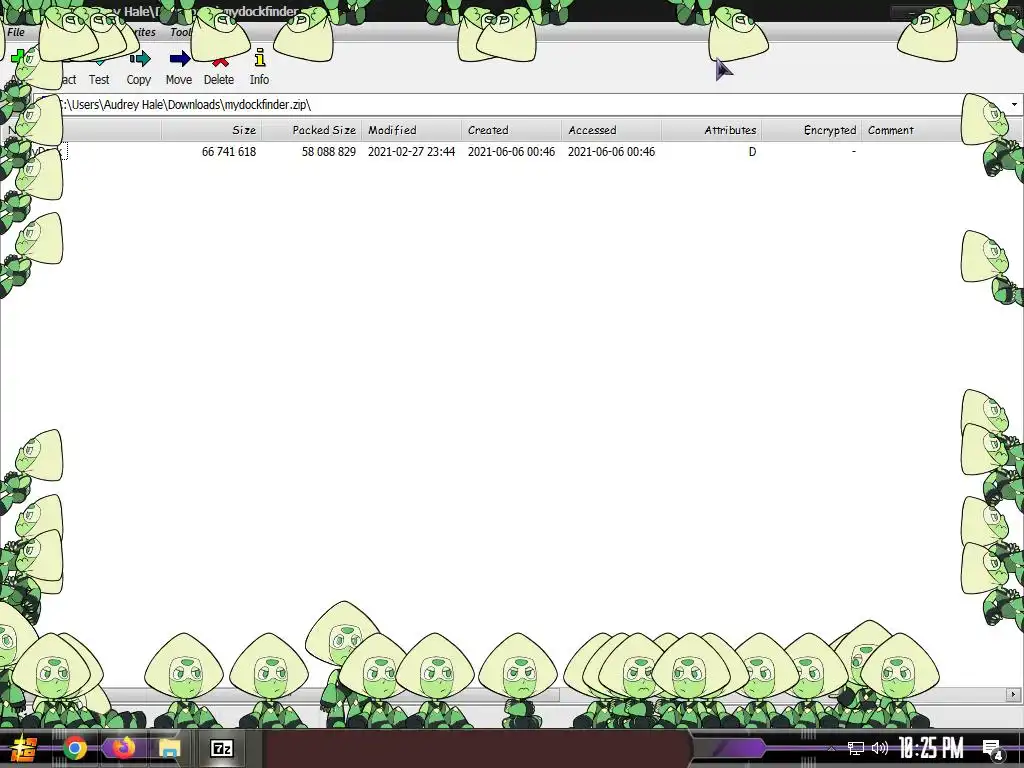Click the red Delete toolbar icon
Screen dimensions: 1024x768
(219, 61)
